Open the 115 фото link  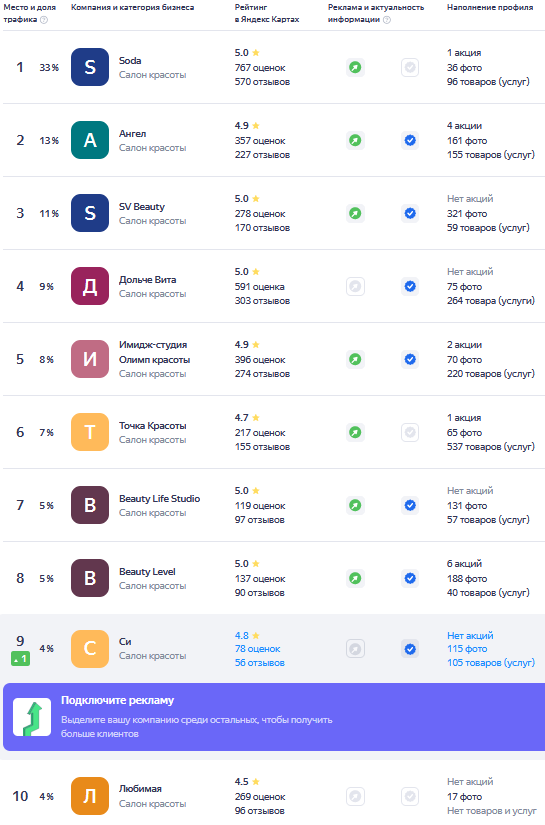(467, 649)
